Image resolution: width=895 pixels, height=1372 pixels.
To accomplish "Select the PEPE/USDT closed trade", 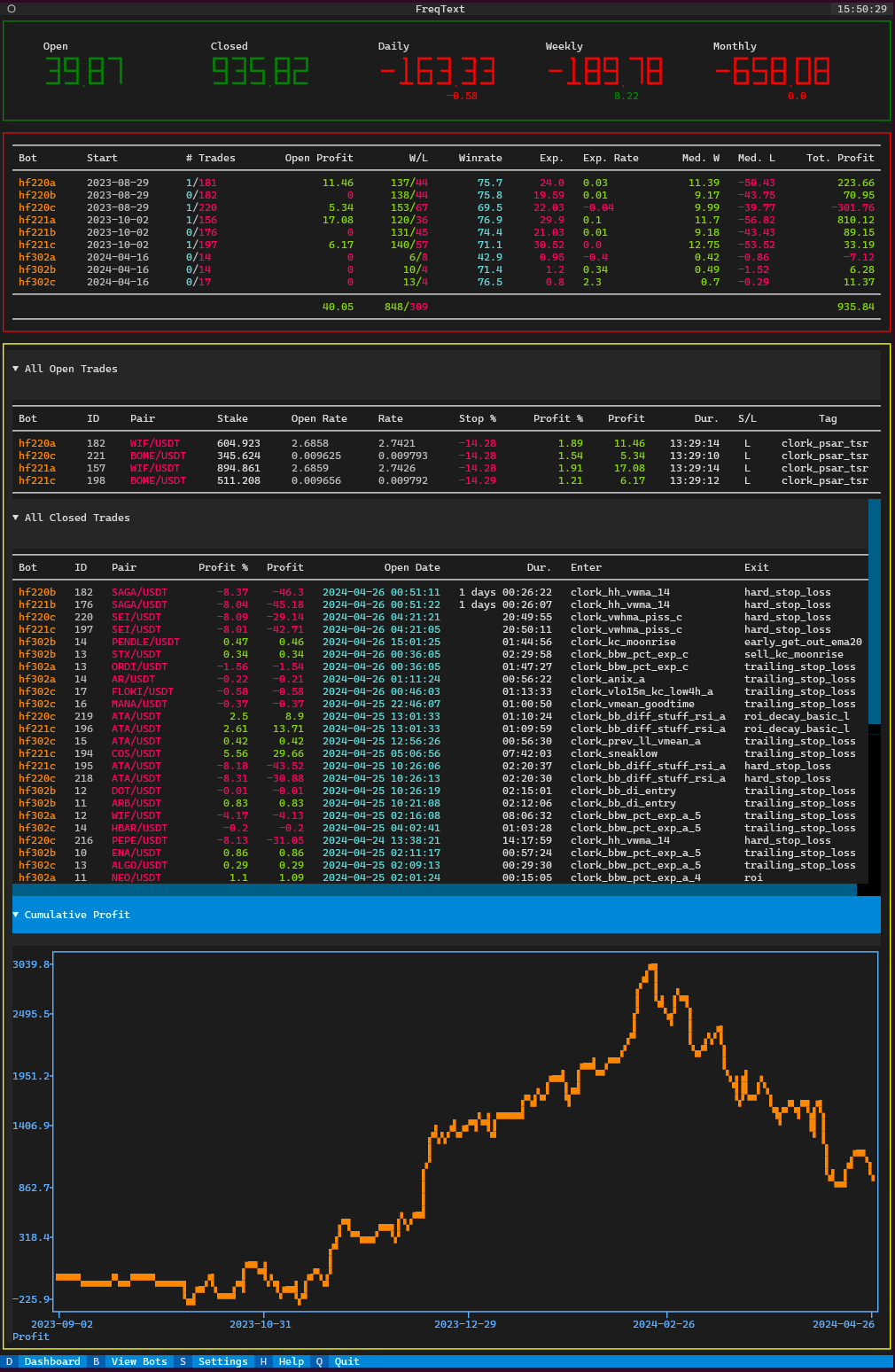I will click(x=440, y=840).
